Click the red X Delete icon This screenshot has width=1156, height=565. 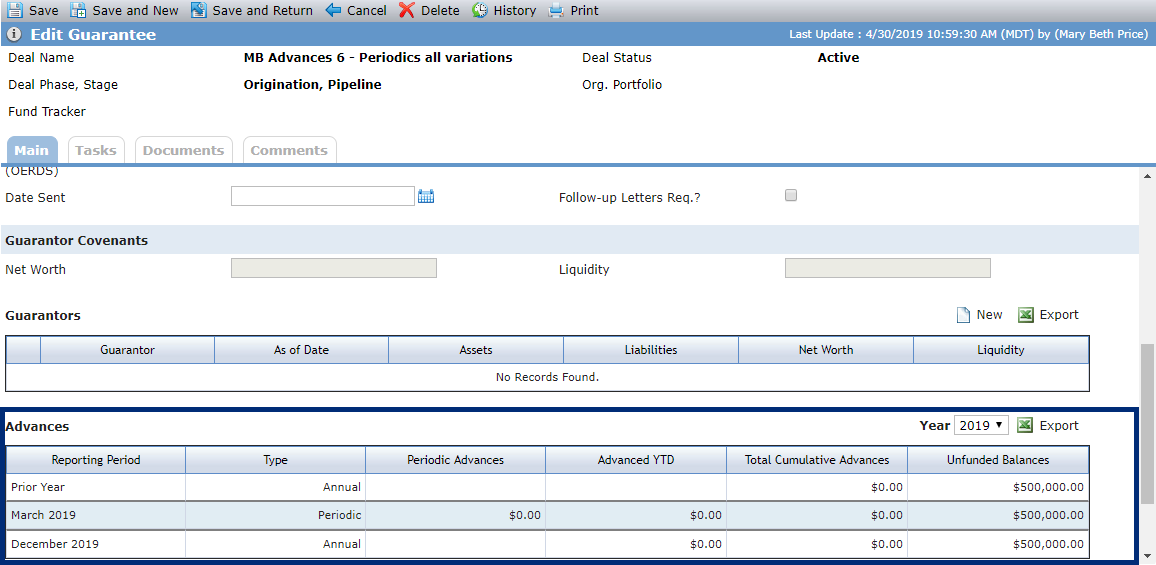407,10
